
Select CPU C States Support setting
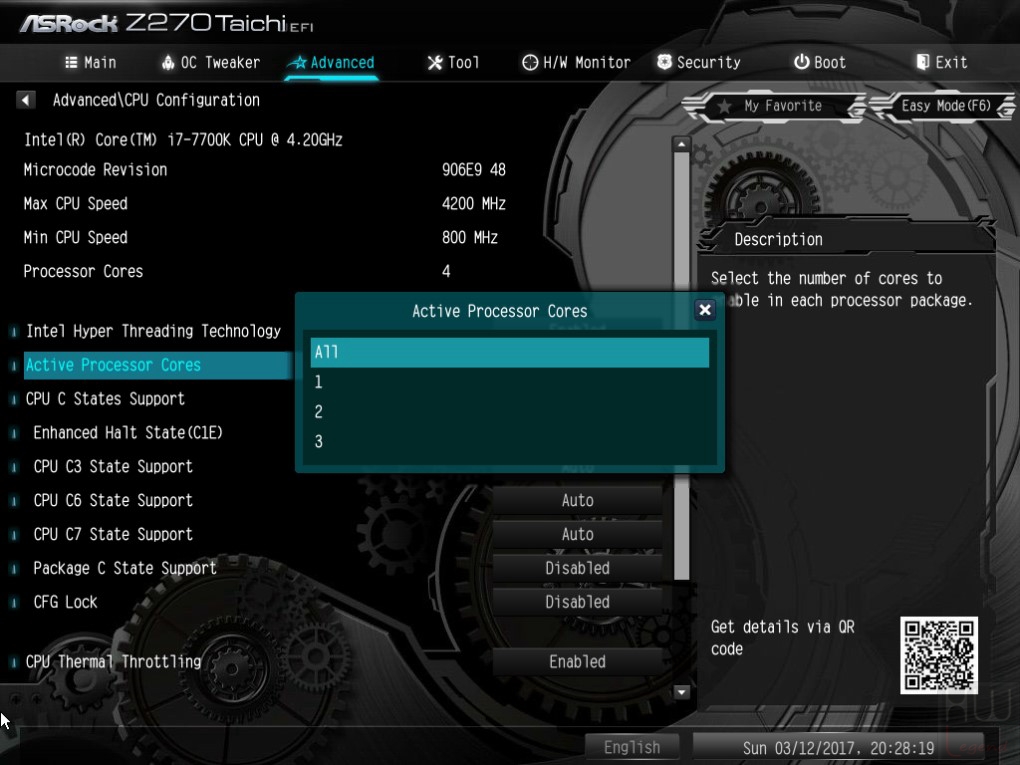[x=105, y=399]
